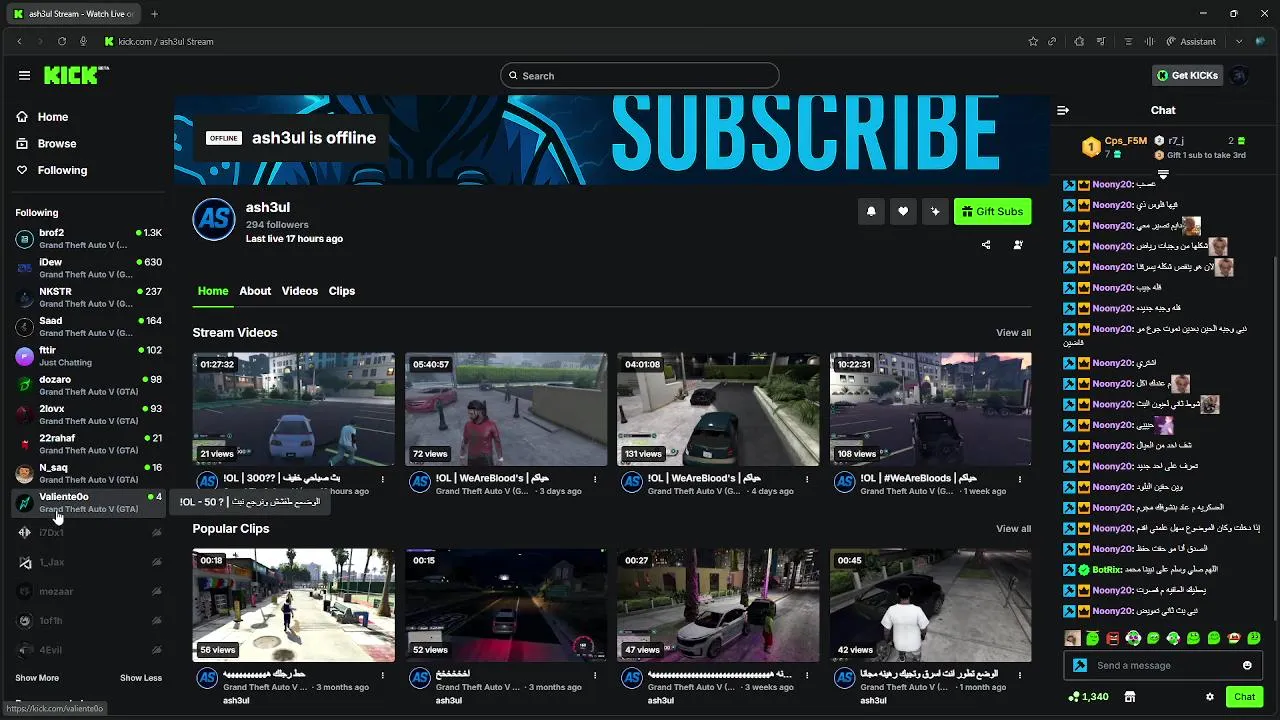Insert the red angry emote

pos(1112,638)
